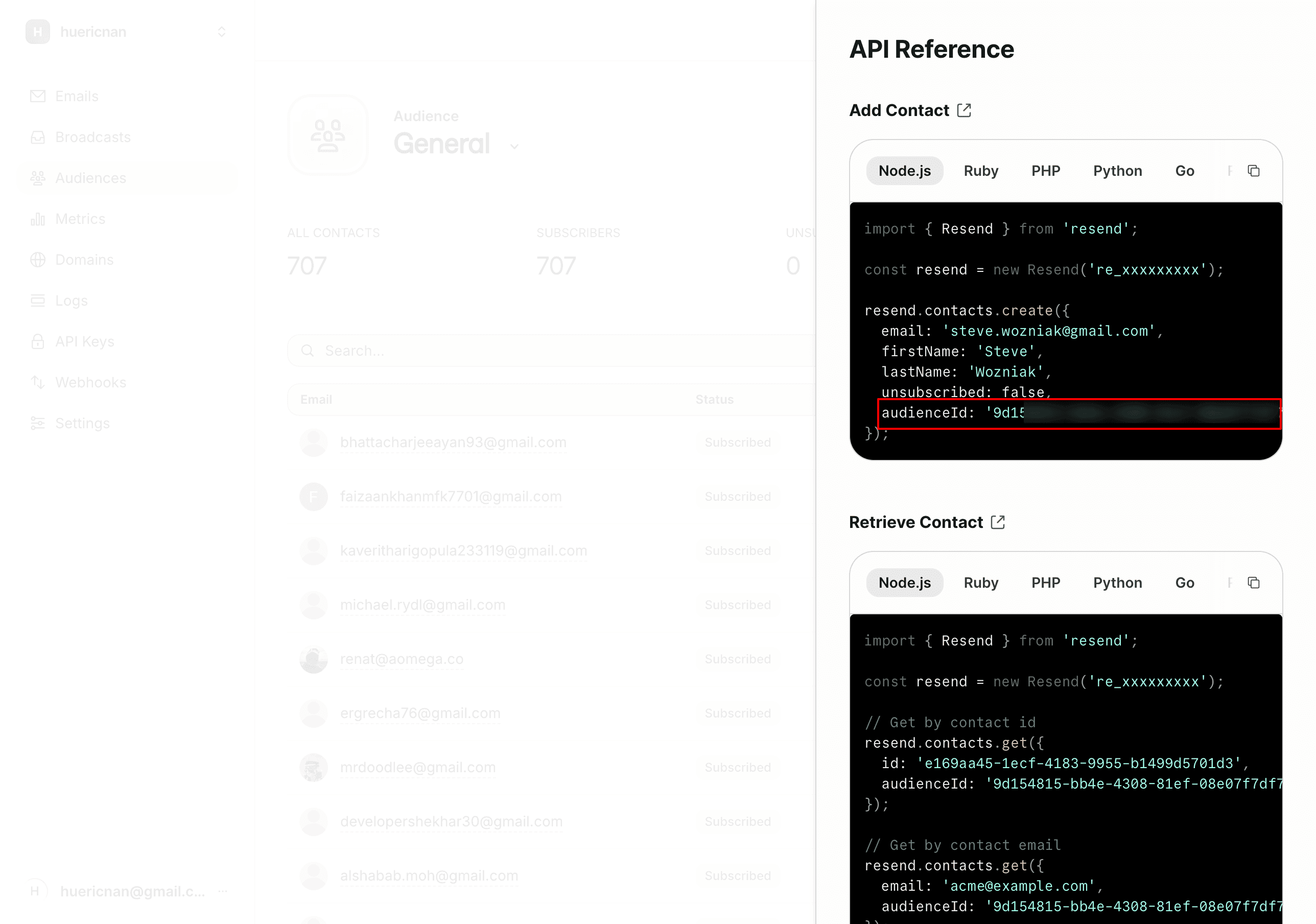Go to Broadcasts in the sidebar
1316x924 pixels.
[x=92, y=137]
